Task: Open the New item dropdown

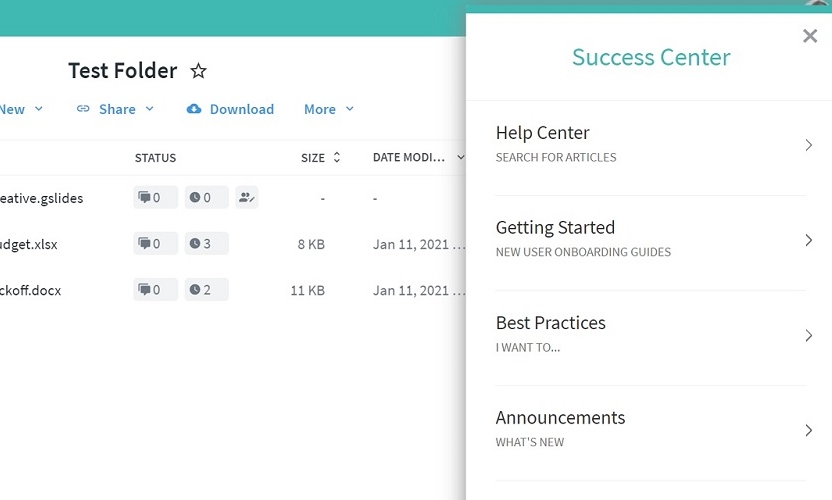Action: click(20, 109)
